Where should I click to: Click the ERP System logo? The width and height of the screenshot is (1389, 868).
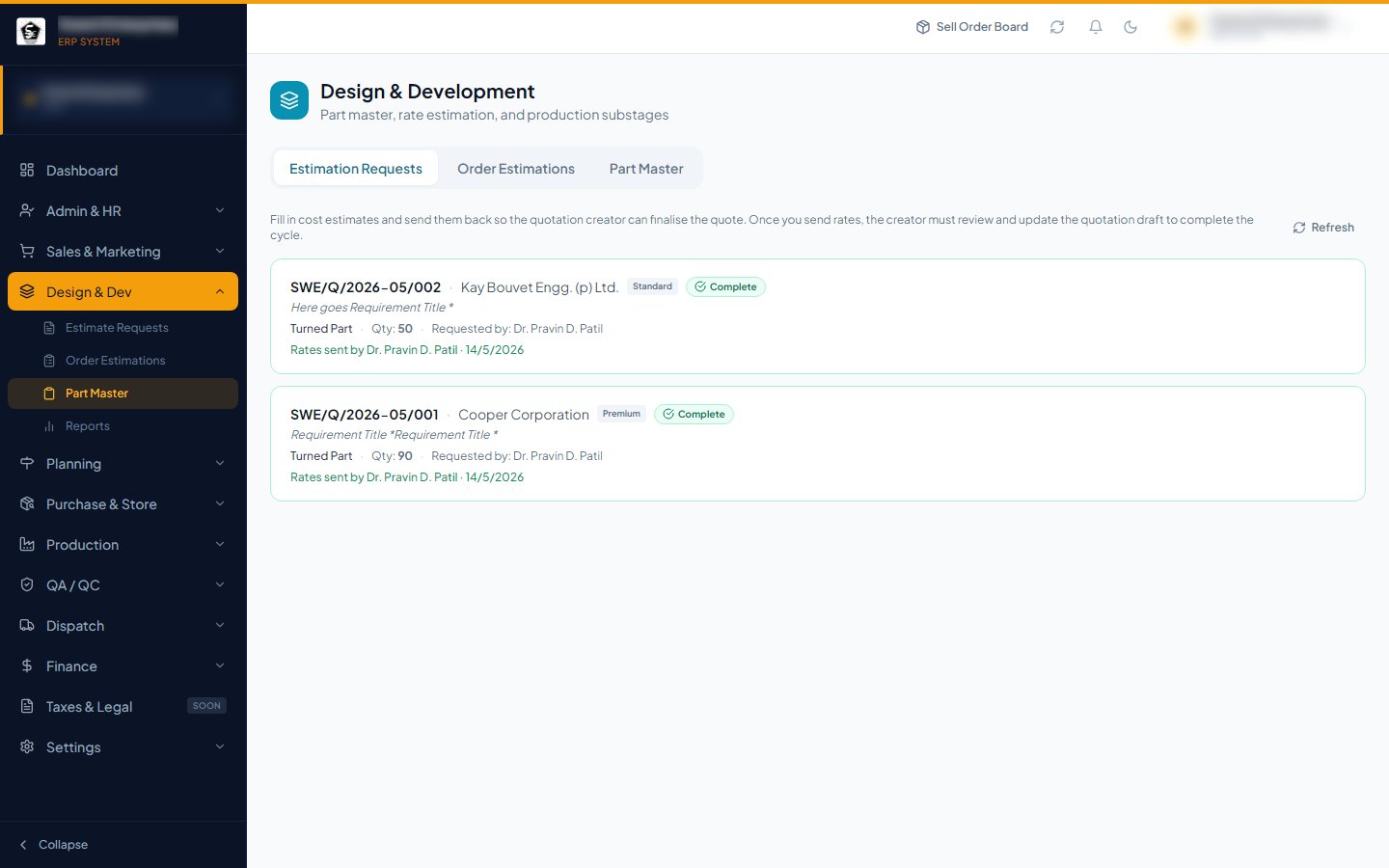click(x=31, y=32)
